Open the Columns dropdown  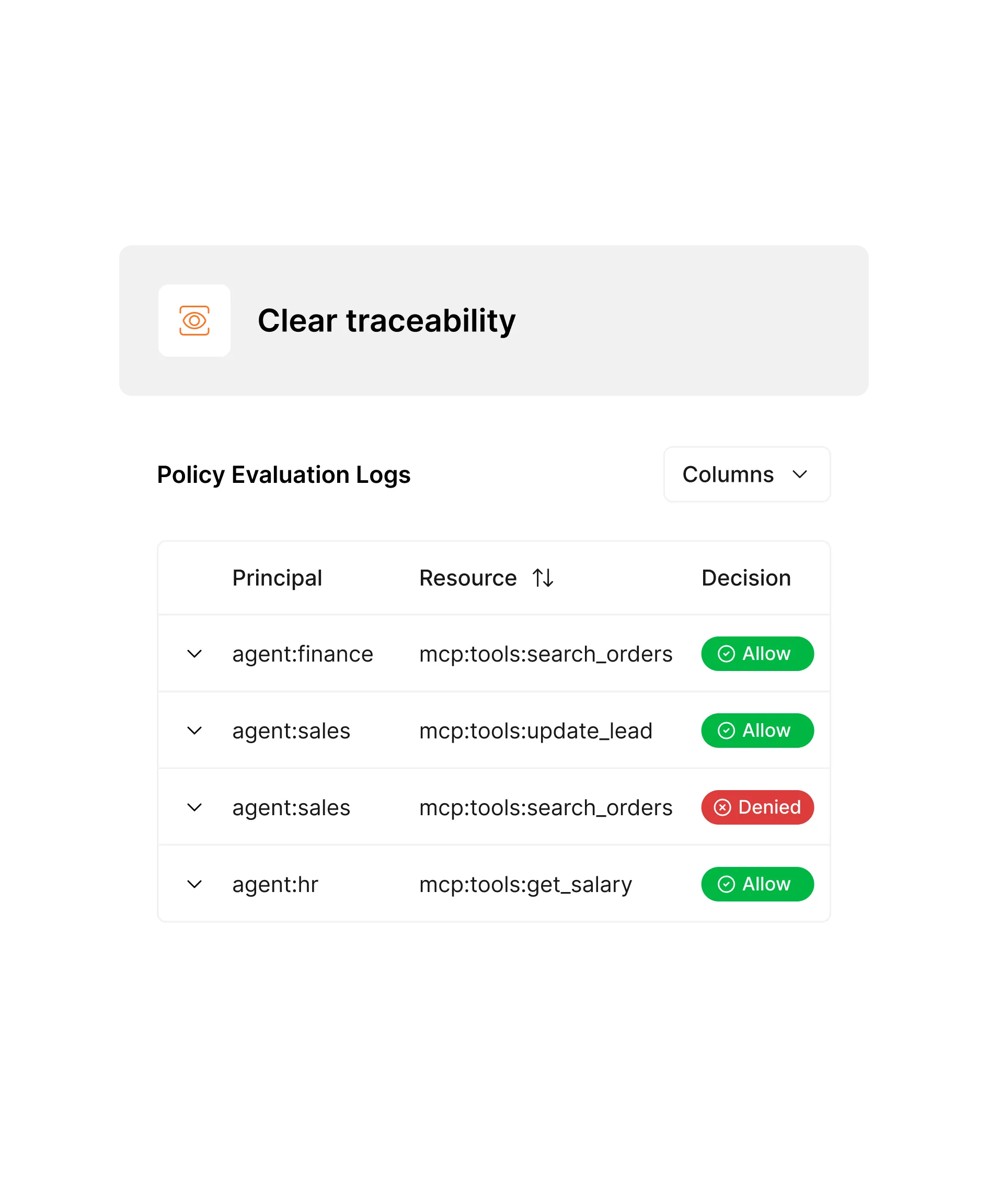(746, 474)
